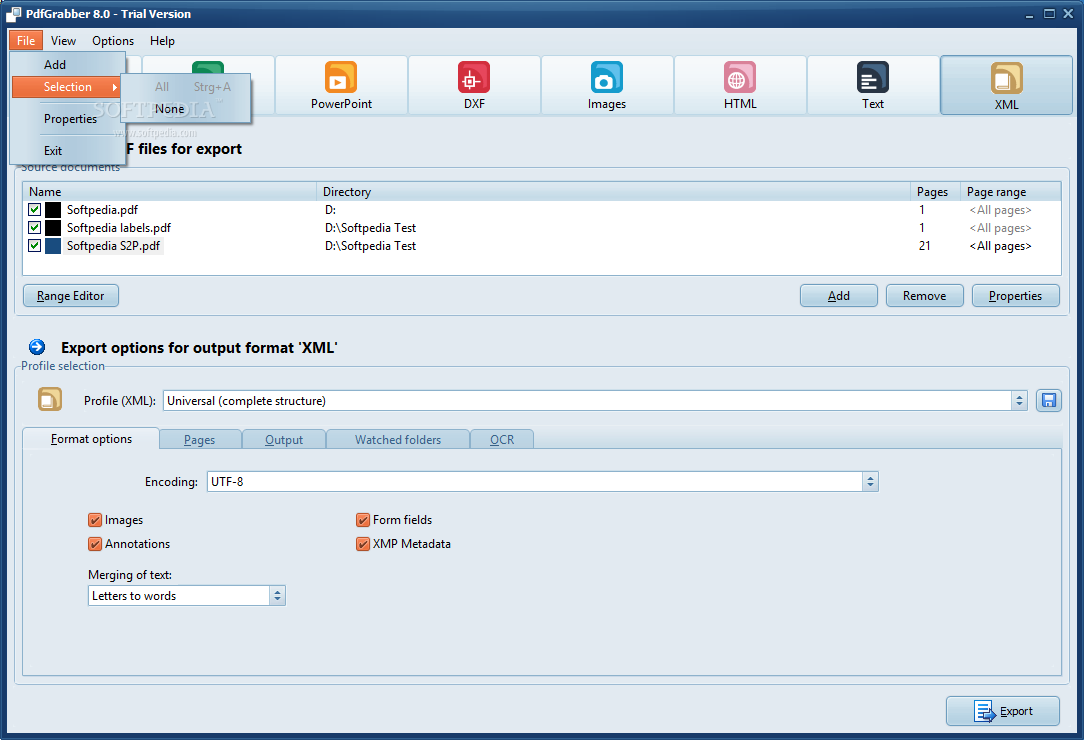The height and width of the screenshot is (740, 1084).
Task: Switch to the Output tab
Action: [x=284, y=439]
